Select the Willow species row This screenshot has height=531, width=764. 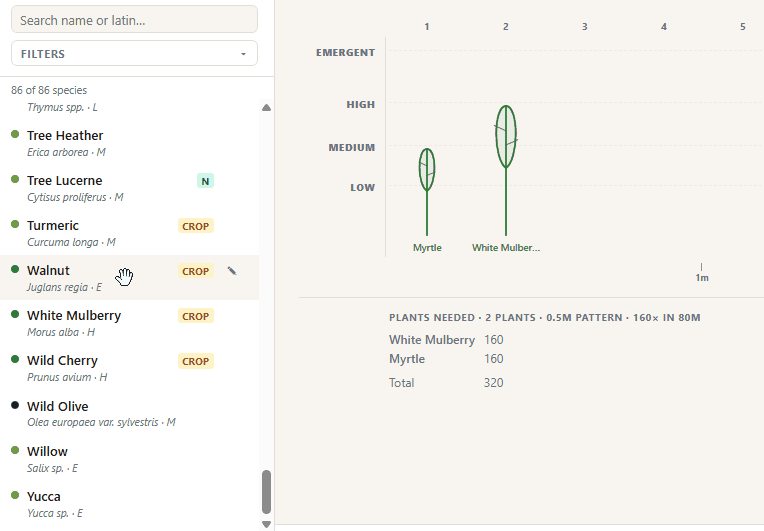129,458
